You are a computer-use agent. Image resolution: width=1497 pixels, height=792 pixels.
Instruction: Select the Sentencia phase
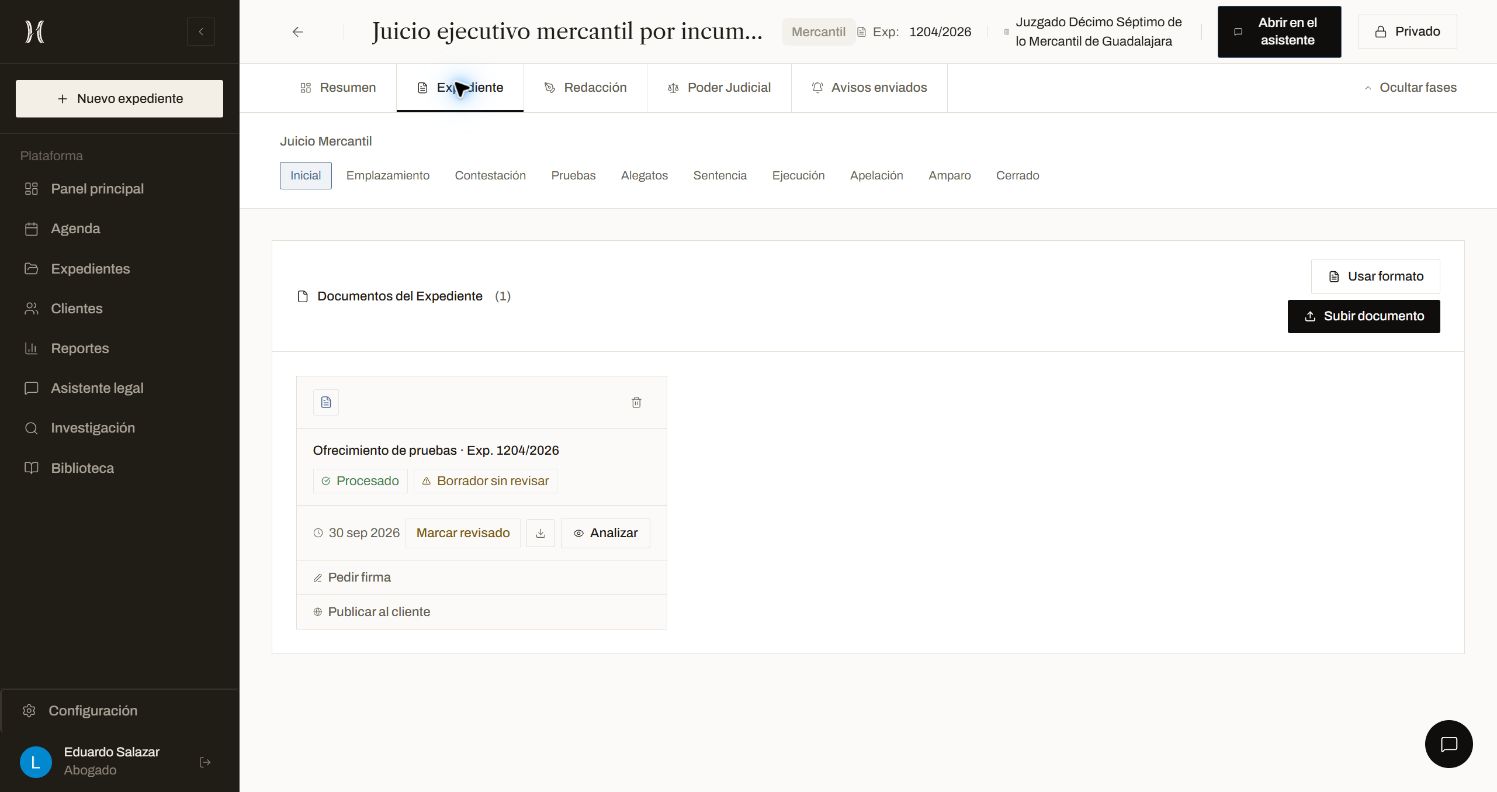(720, 176)
